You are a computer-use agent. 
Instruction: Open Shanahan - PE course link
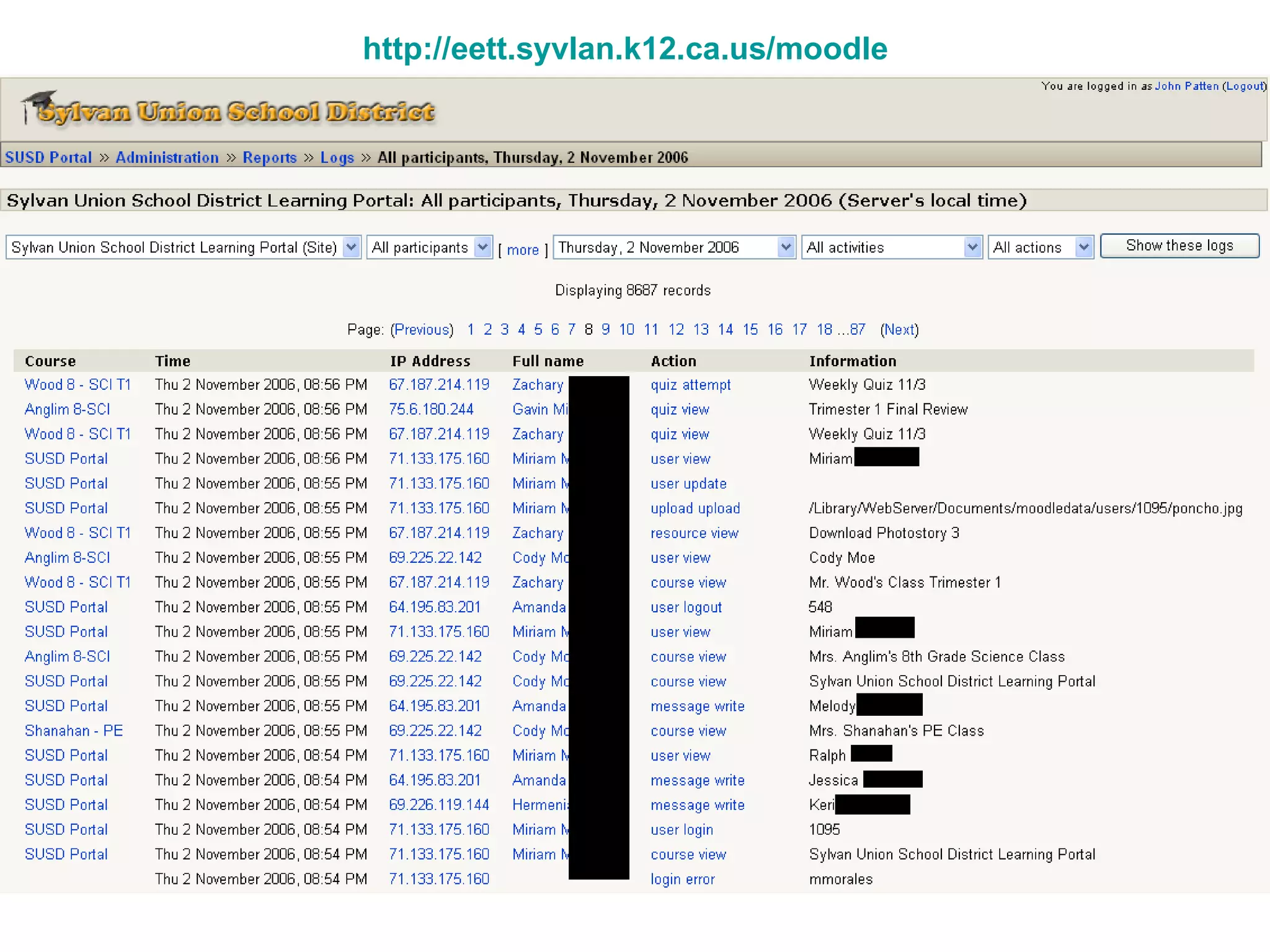coord(74,730)
